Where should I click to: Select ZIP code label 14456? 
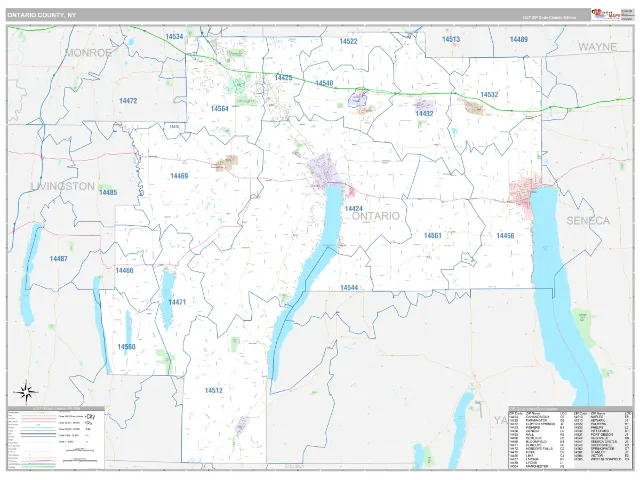coord(505,236)
